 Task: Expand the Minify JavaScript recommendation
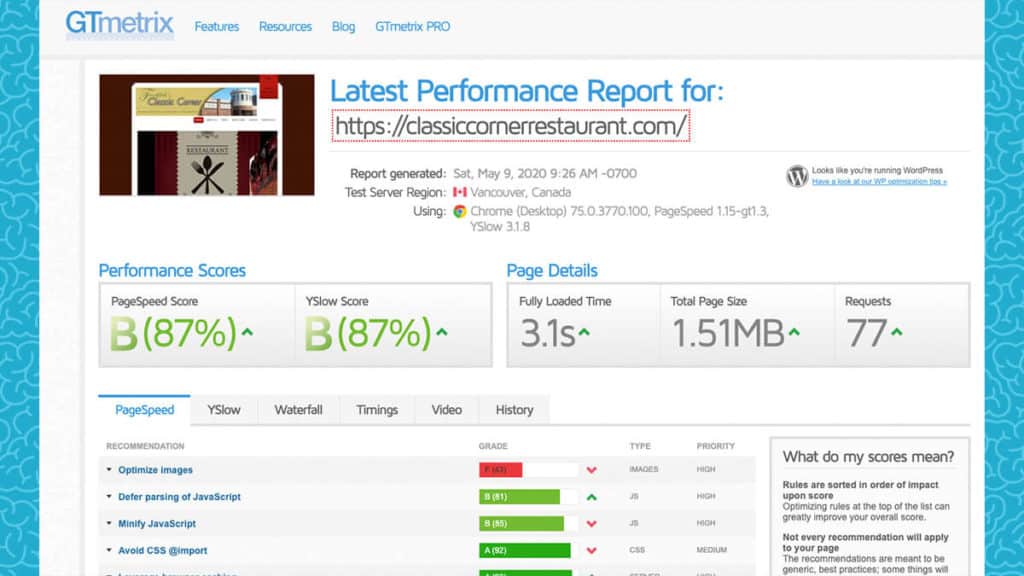click(x=156, y=524)
